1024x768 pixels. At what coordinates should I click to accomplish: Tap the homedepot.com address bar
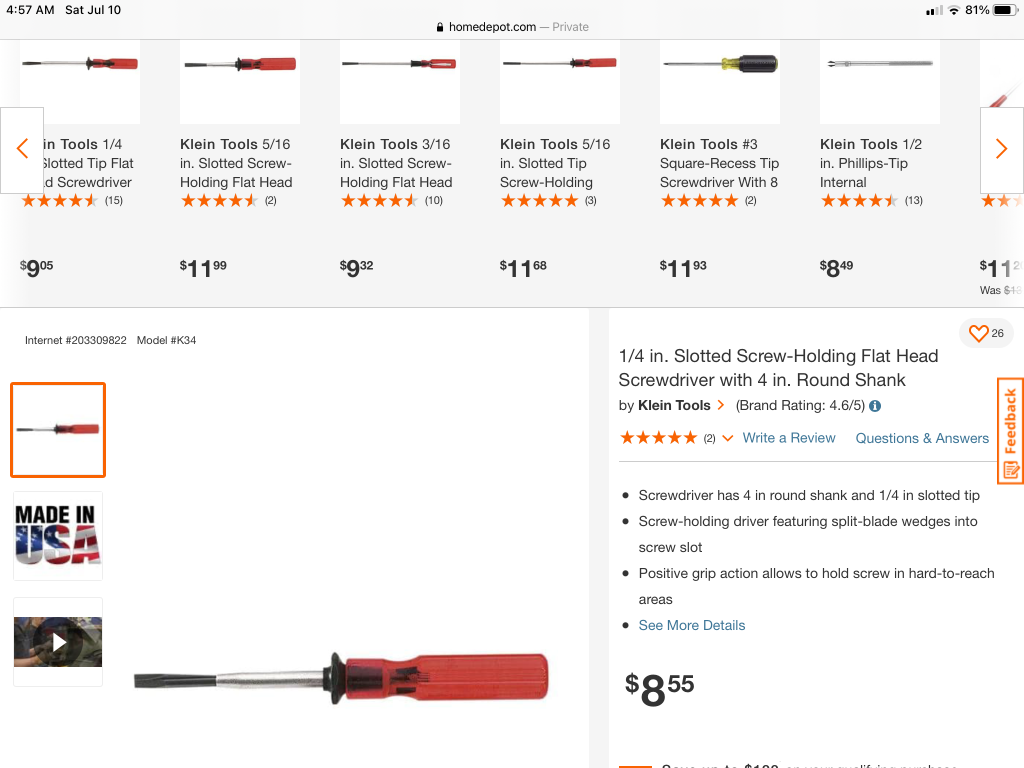512,27
